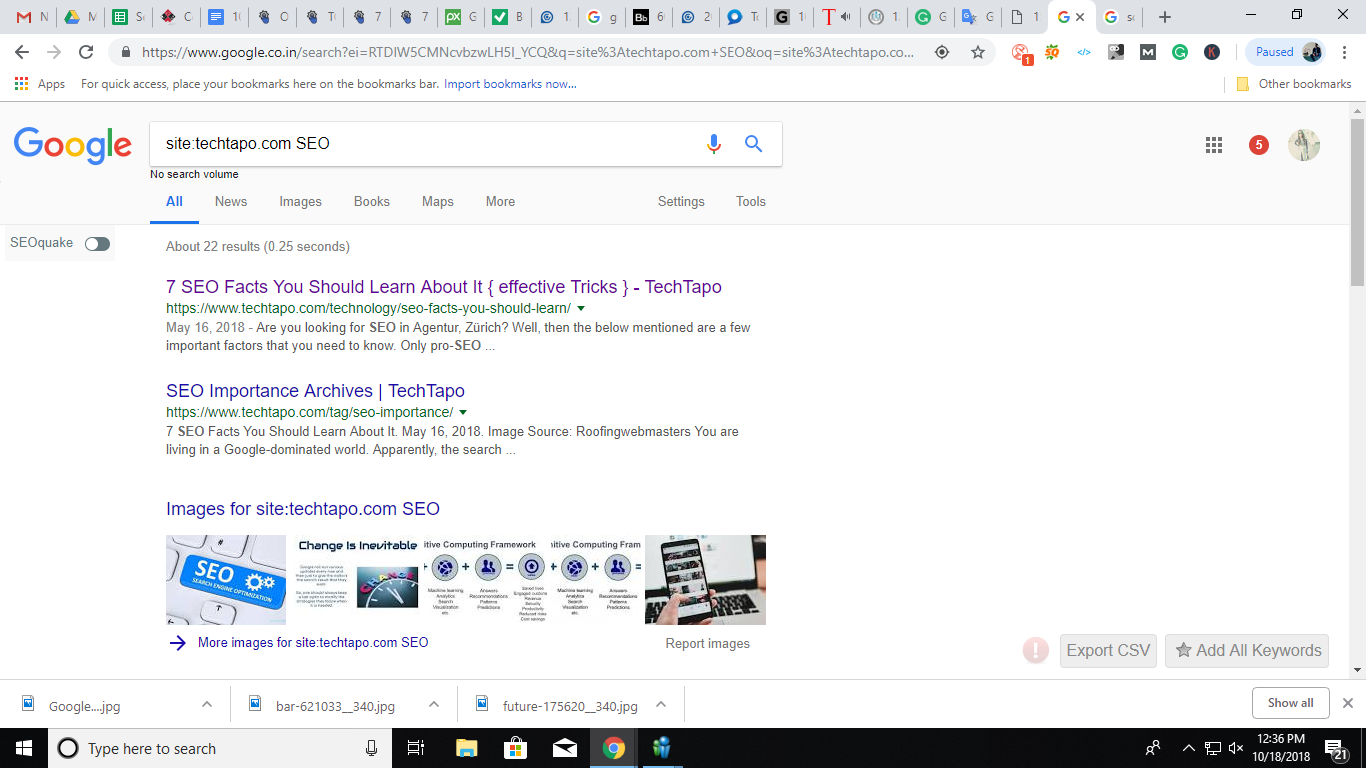Viewport: 1366px width, 768px height.
Task: Click the Apps shortcut in the bookmarks bar
Action: [40, 84]
